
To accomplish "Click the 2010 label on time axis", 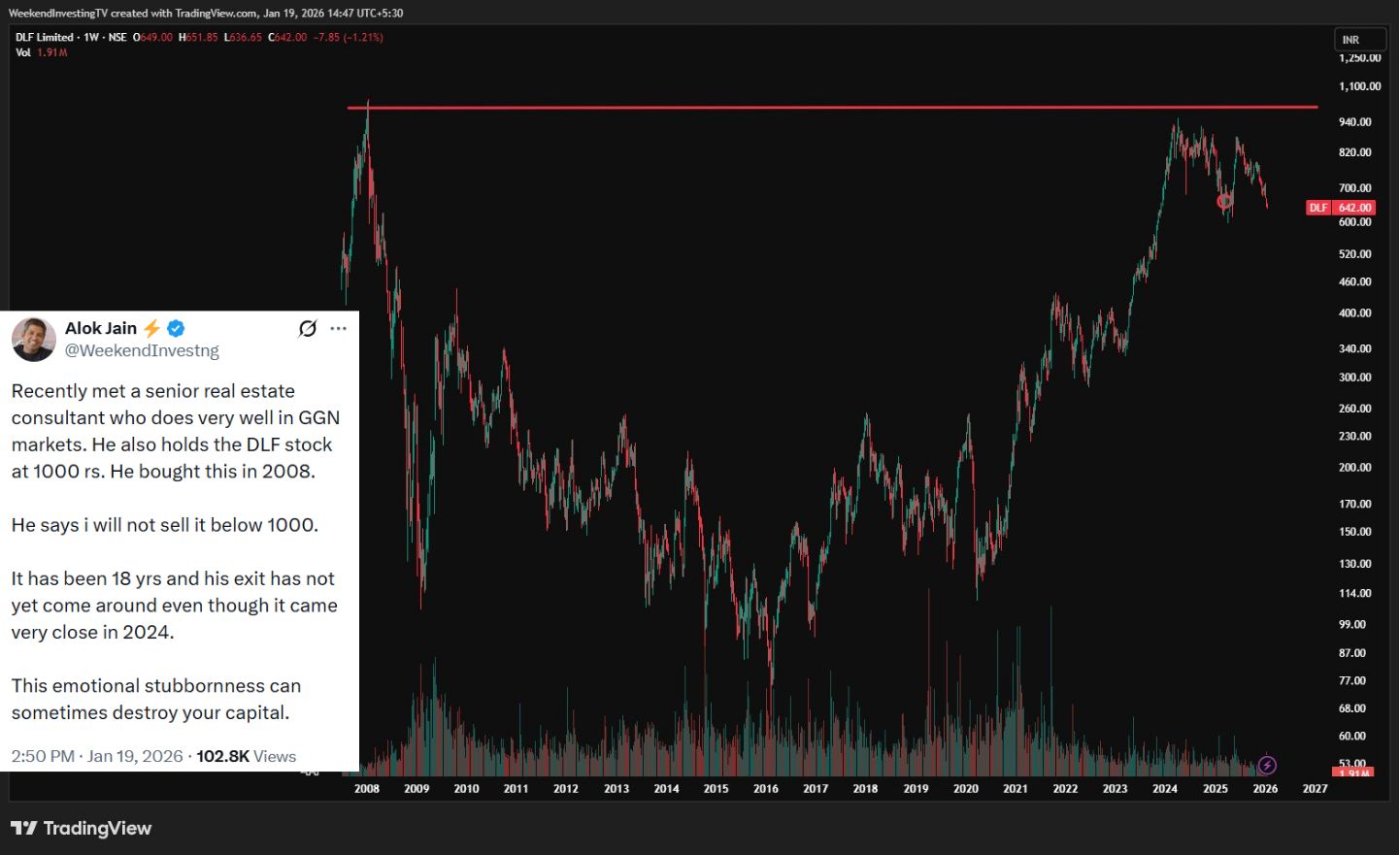I will [467, 789].
